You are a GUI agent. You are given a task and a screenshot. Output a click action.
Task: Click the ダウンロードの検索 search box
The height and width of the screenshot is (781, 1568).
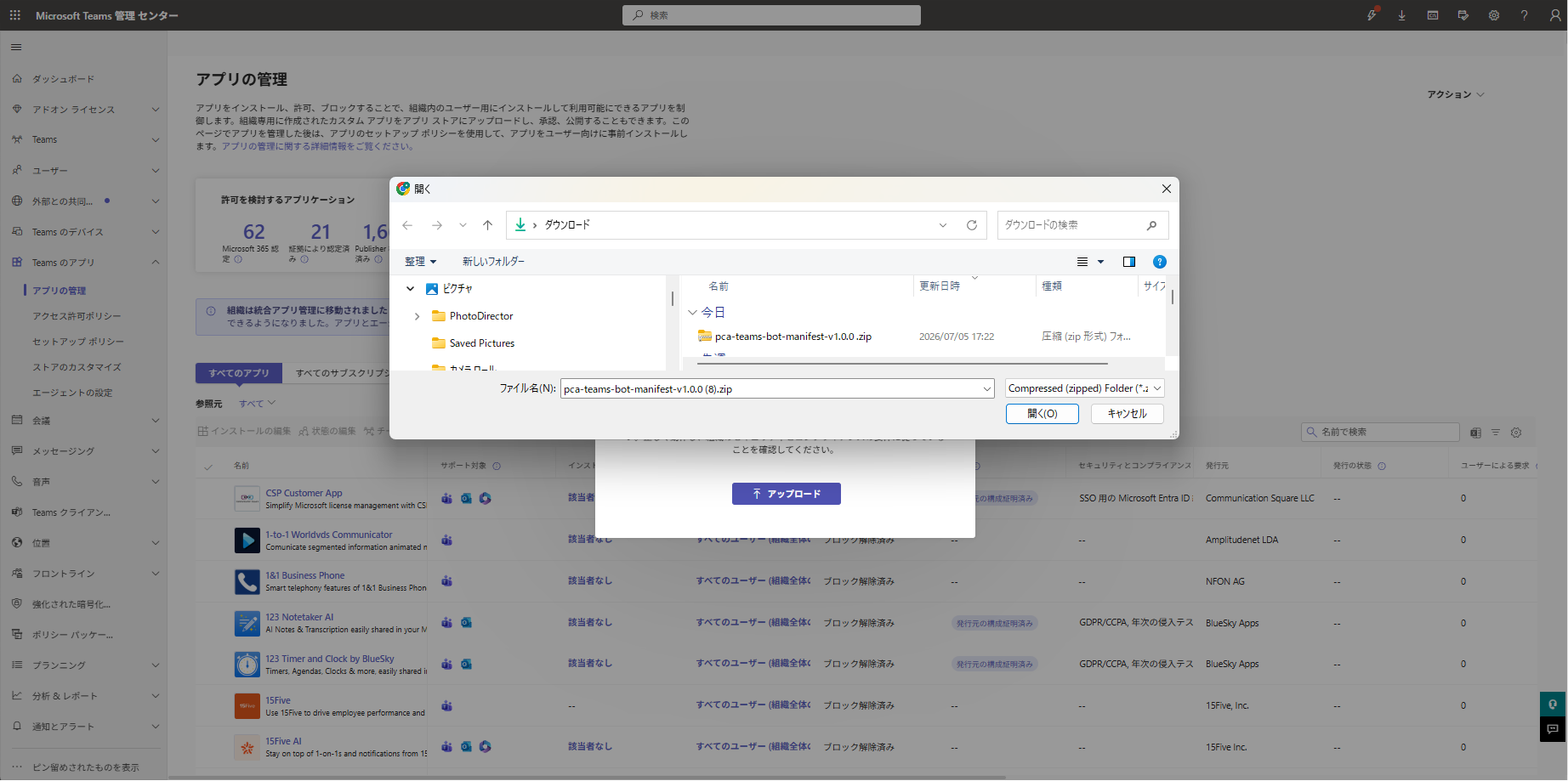1082,225
